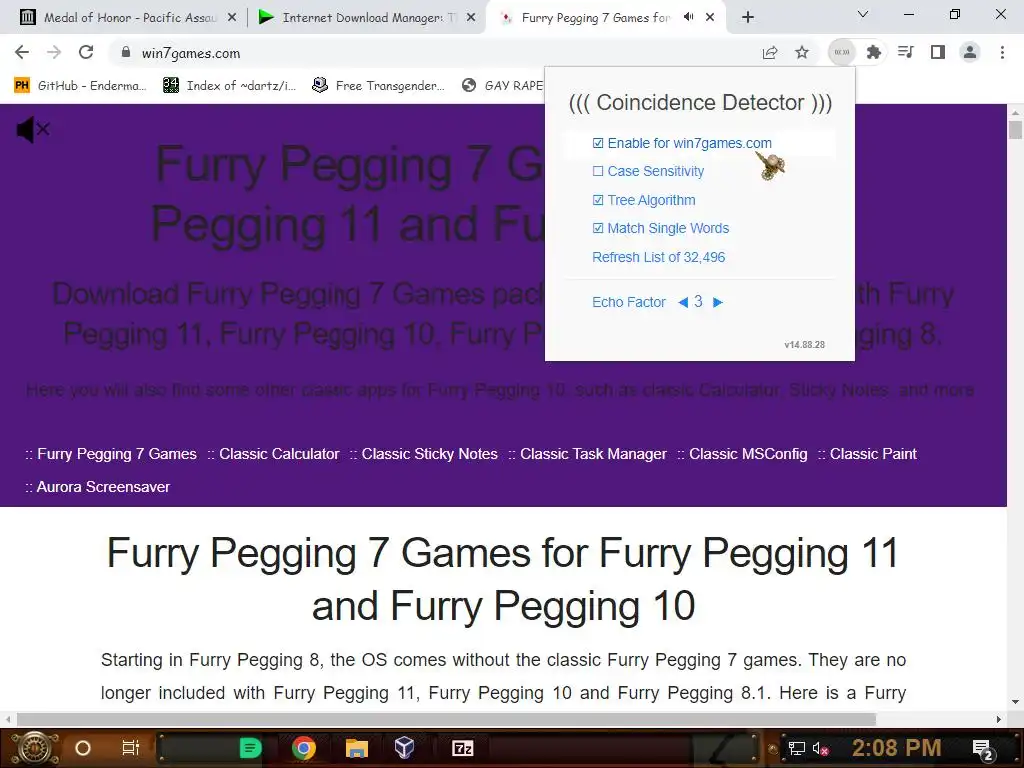Close the Furry Pegging 7 Games tab

point(710,18)
